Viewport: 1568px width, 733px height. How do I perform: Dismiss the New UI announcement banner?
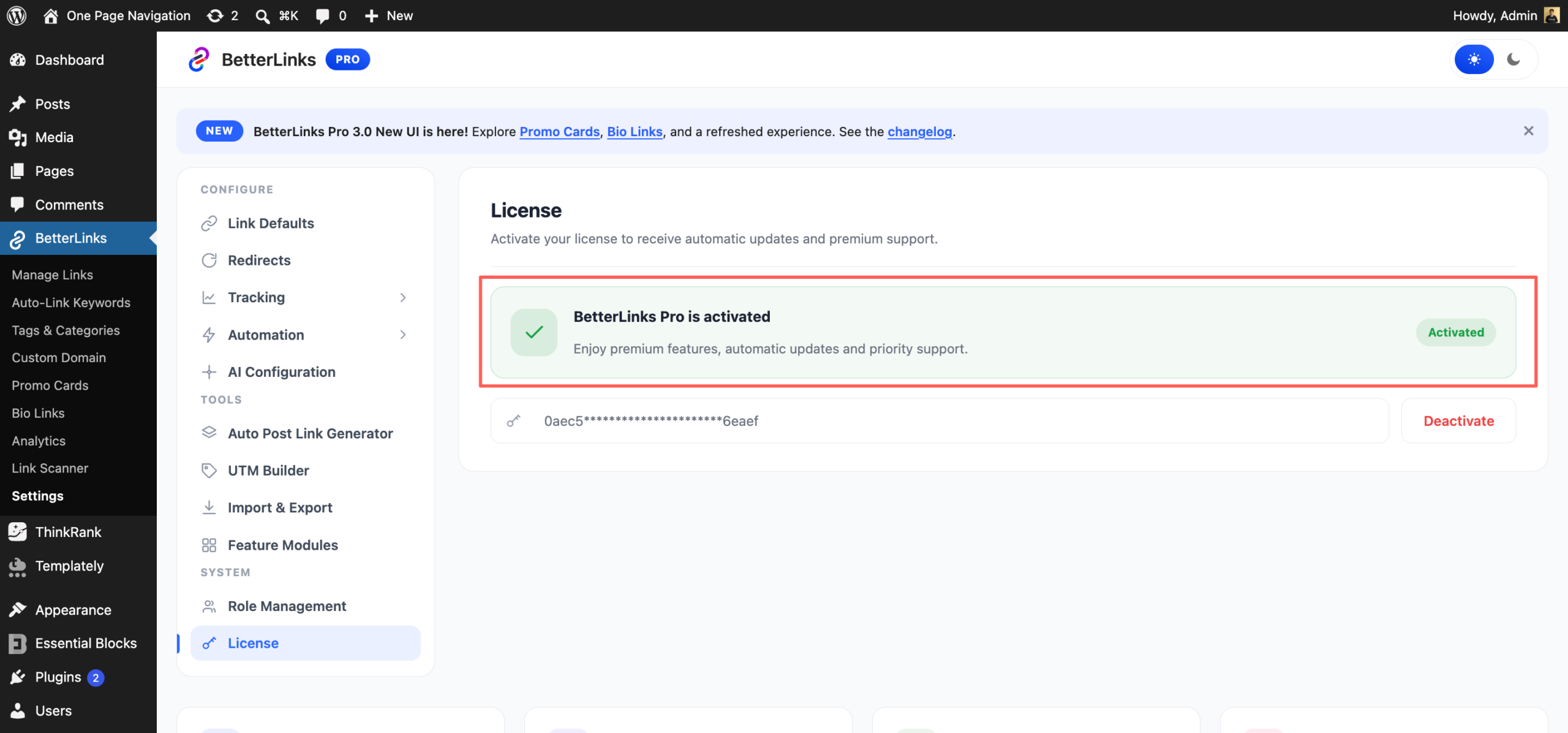[1528, 131]
